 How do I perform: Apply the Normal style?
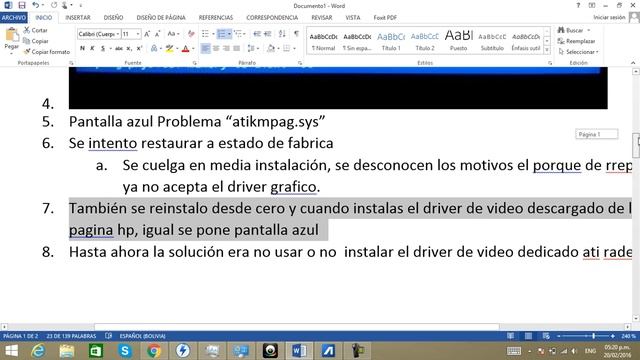(323, 42)
